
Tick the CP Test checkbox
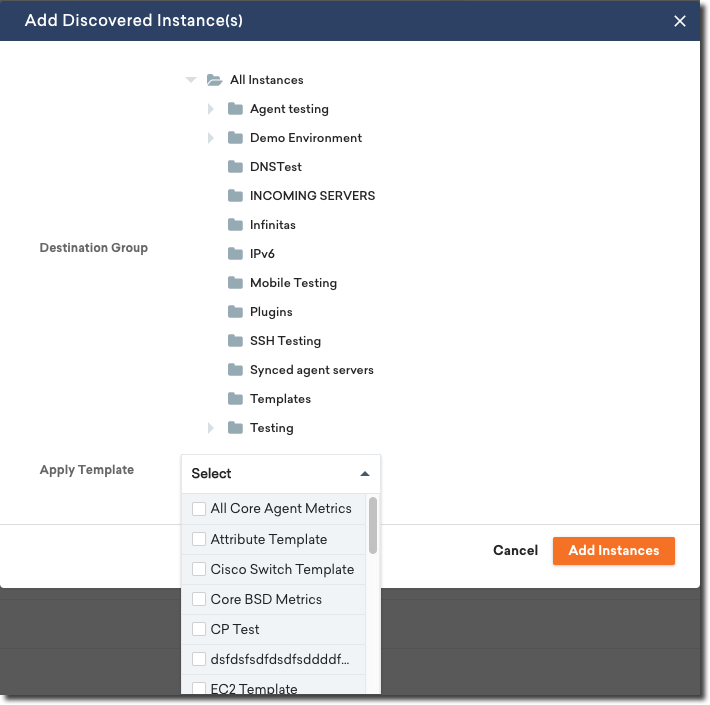tap(199, 629)
